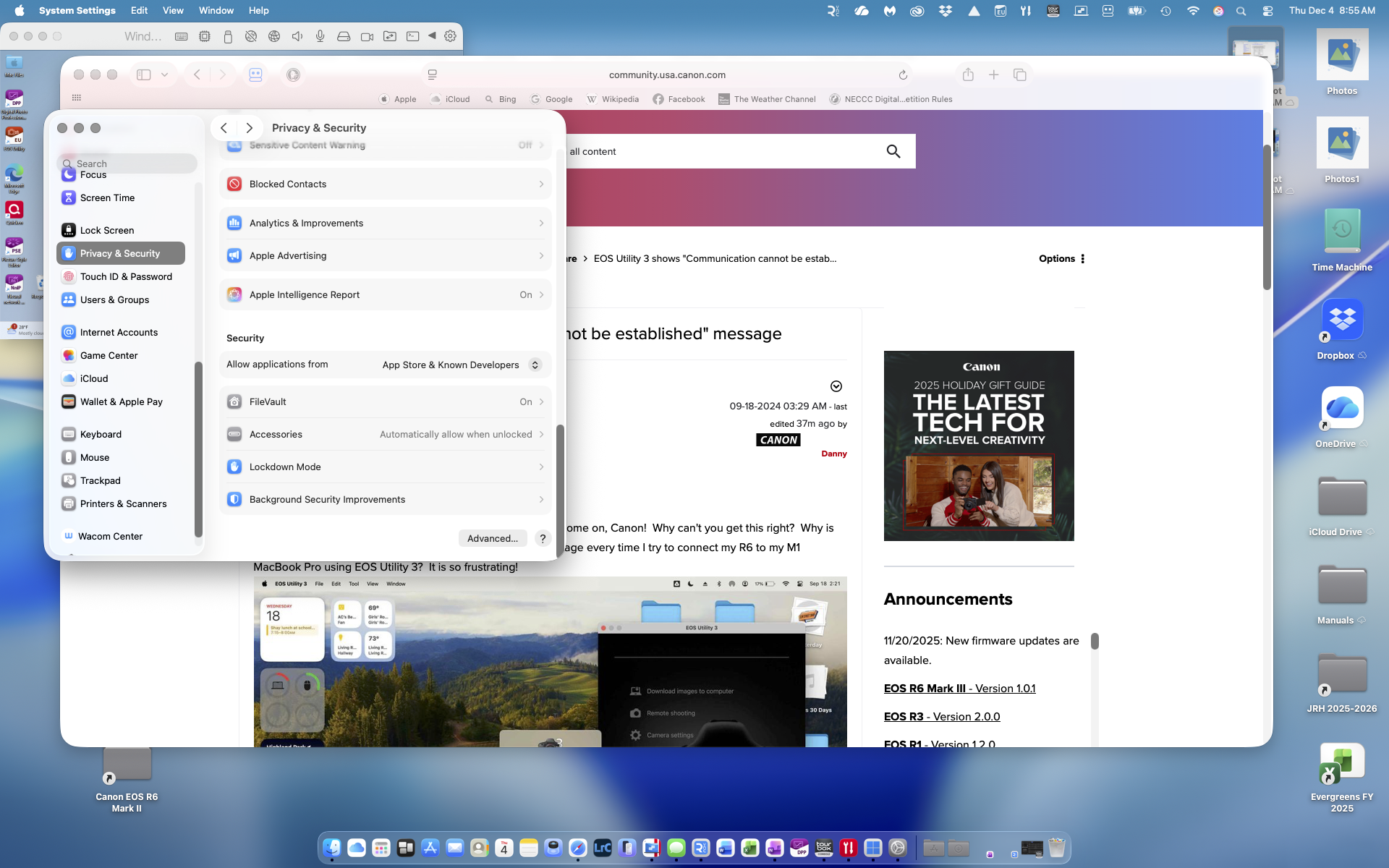The height and width of the screenshot is (868, 1389).
Task: Click the Dropbox icon in menu bar
Action: [x=946, y=11]
